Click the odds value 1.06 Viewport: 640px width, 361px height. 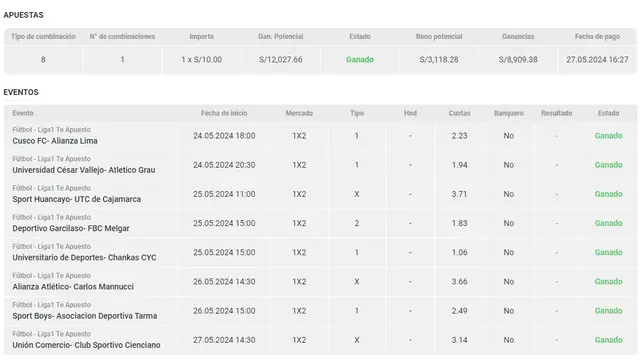tap(459, 253)
